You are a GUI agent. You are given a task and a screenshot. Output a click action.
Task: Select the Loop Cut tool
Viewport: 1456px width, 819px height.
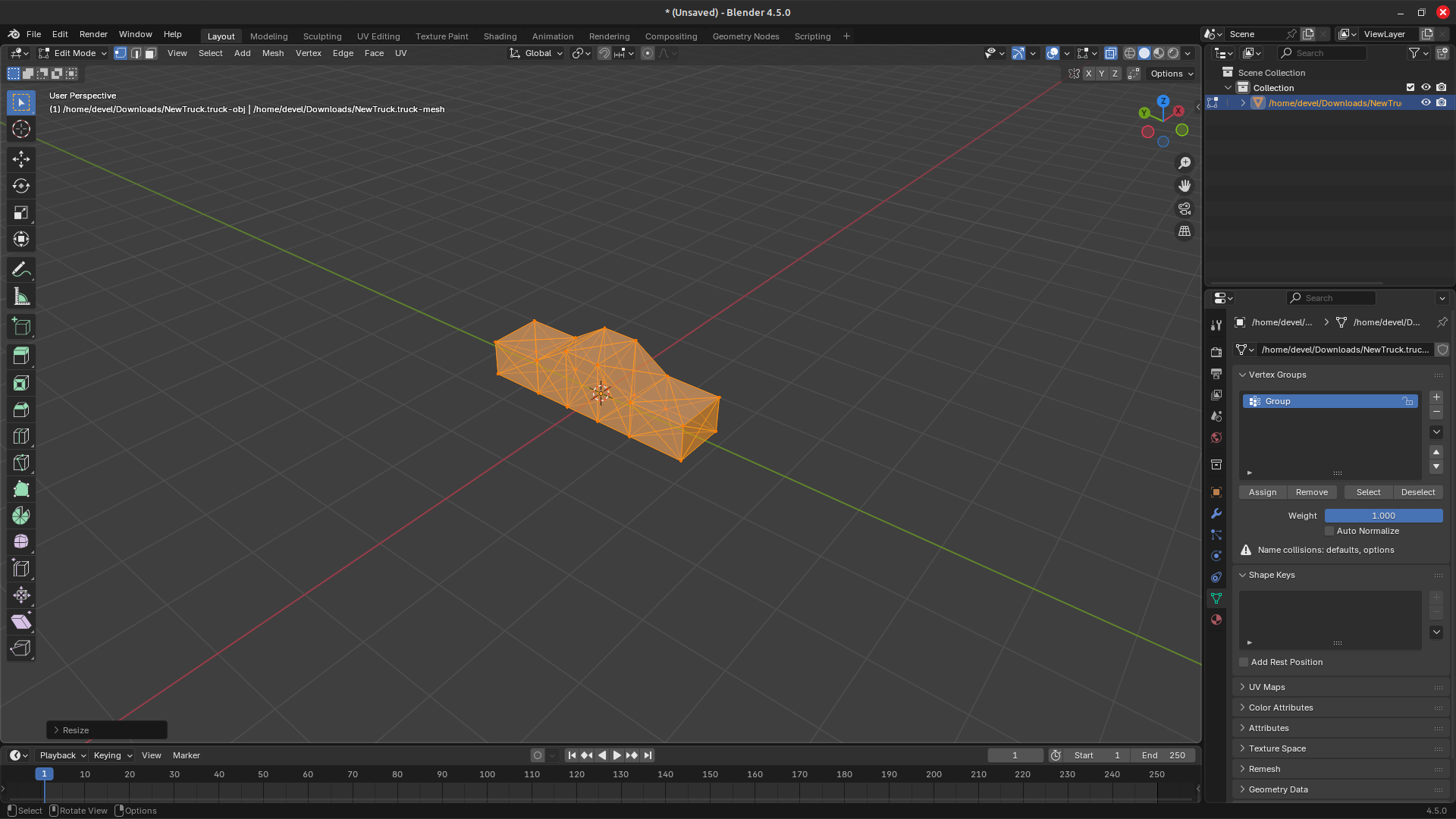[x=21, y=436]
